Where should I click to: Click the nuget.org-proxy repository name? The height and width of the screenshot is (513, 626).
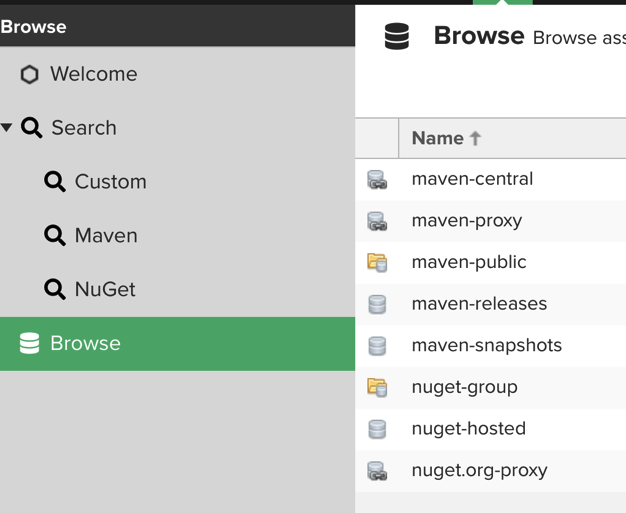tap(479, 470)
